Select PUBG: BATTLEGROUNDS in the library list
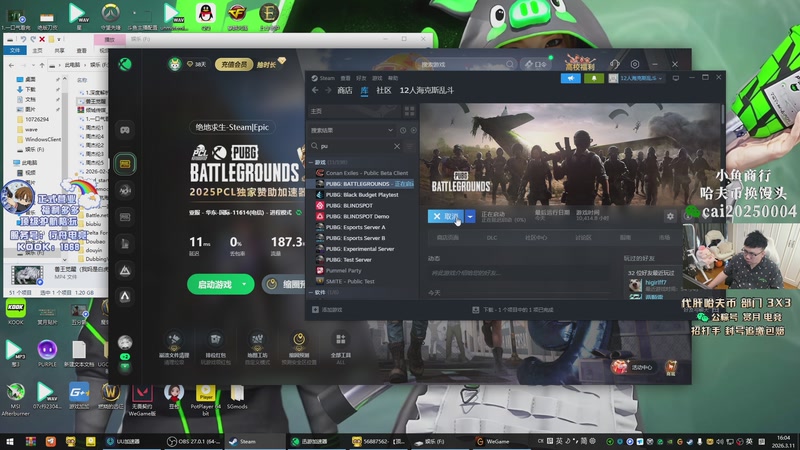Image resolution: width=800 pixels, height=450 pixels. pyautogui.click(x=364, y=184)
